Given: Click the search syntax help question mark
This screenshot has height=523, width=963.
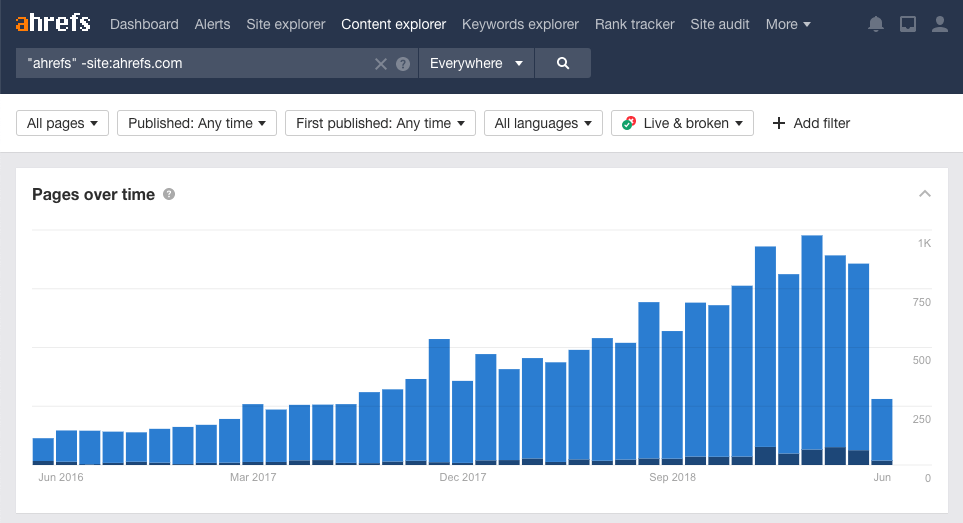Looking at the screenshot, I should click(x=403, y=64).
